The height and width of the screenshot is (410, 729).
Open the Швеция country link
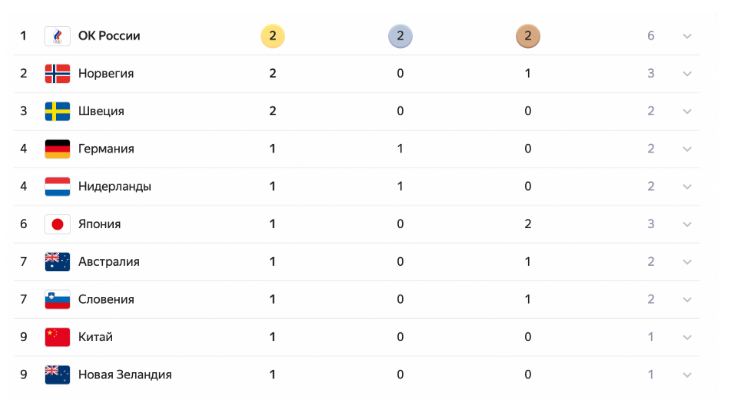(x=101, y=111)
